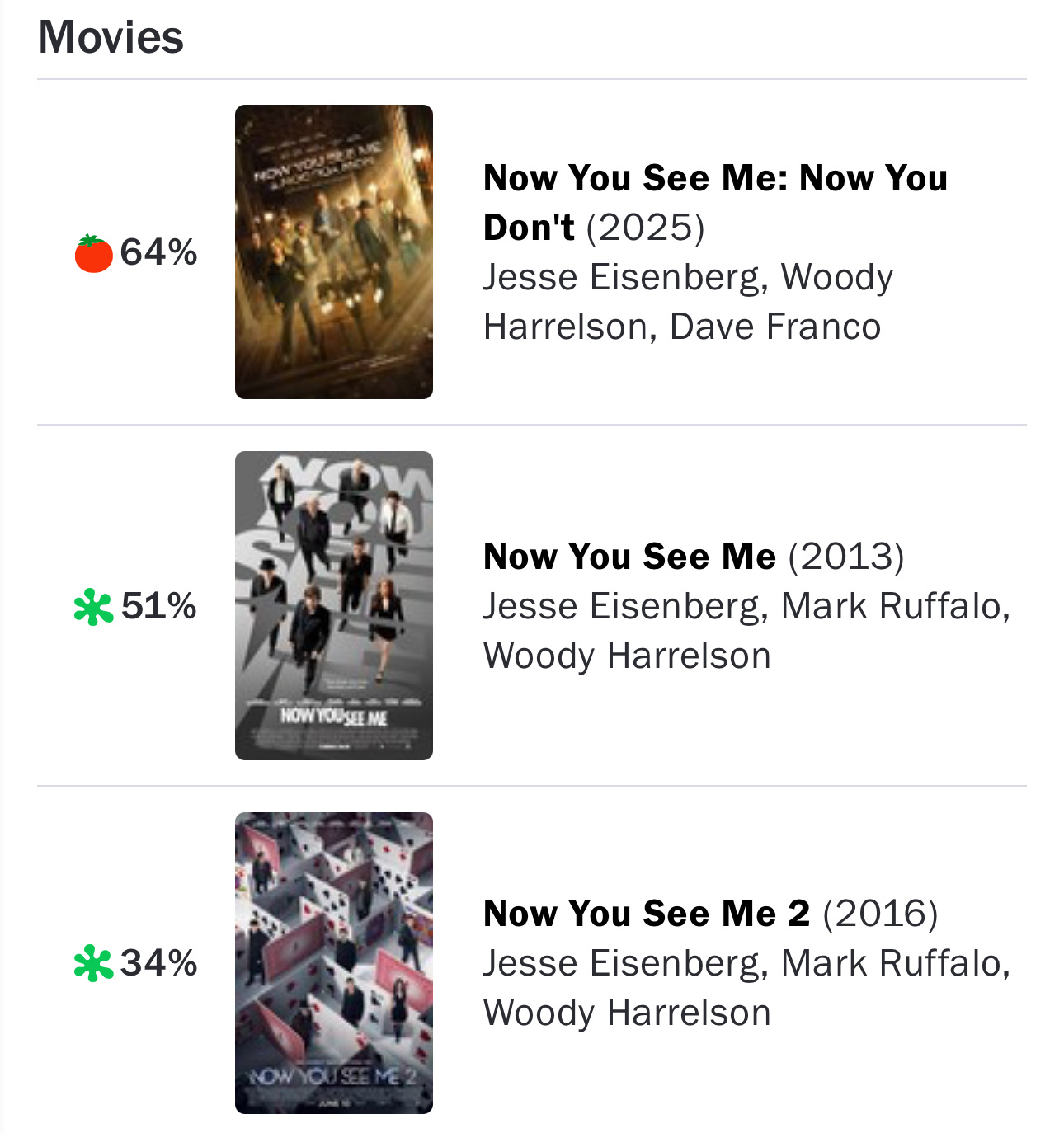This screenshot has width=1064, height=1133.
Task: Click the (2025) release year
Action: point(646,228)
